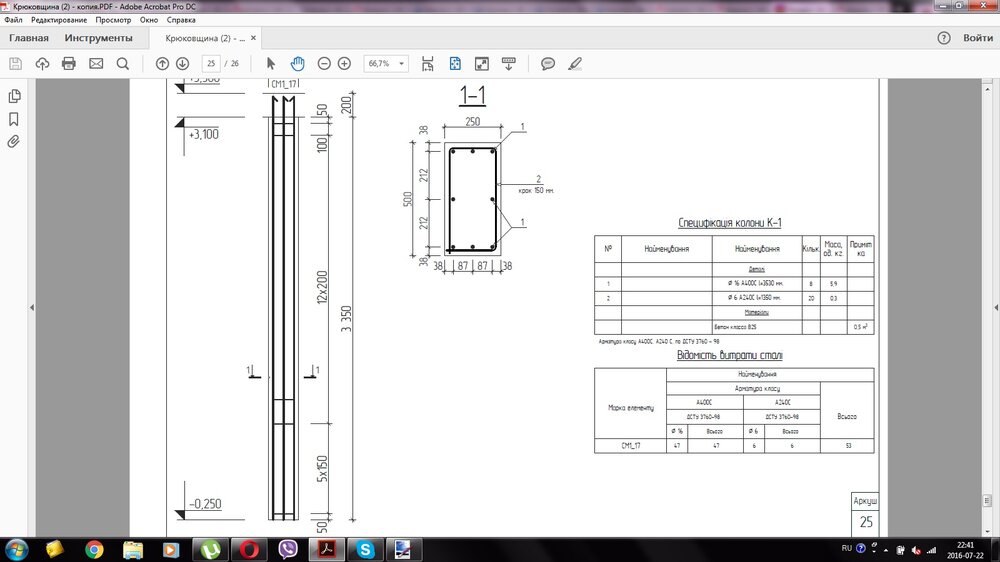Open the Просмотр menu
The image size is (1000, 562).
point(113,20)
